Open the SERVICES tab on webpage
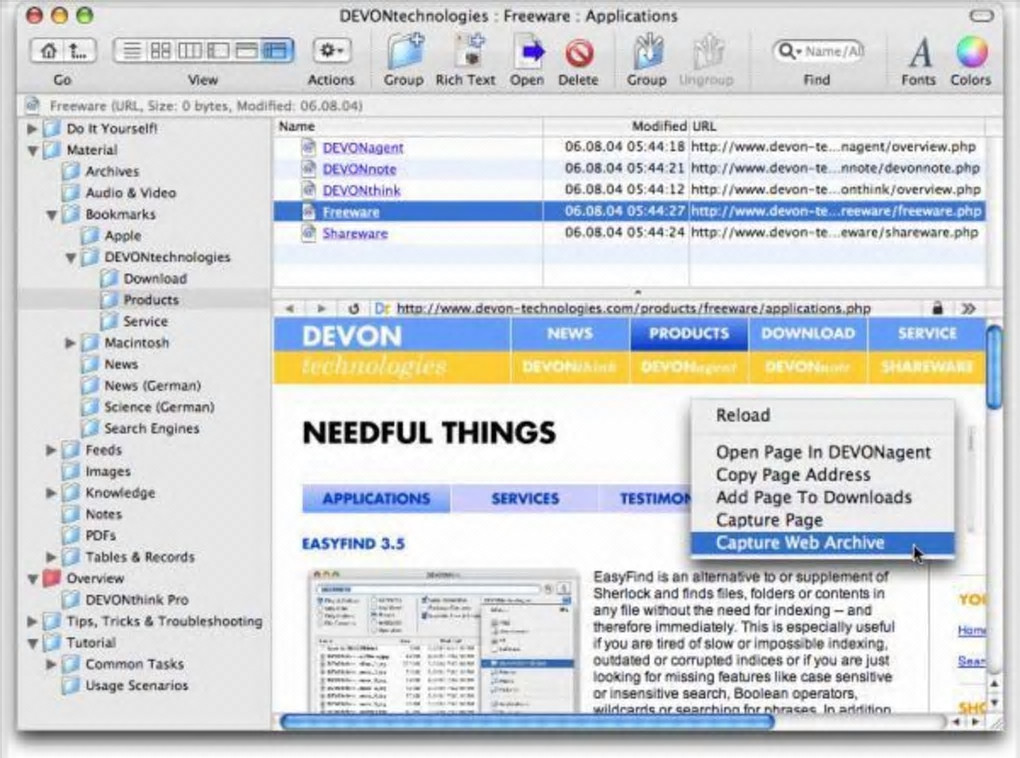This screenshot has width=1020, height=758. click(x=525, y=499)
